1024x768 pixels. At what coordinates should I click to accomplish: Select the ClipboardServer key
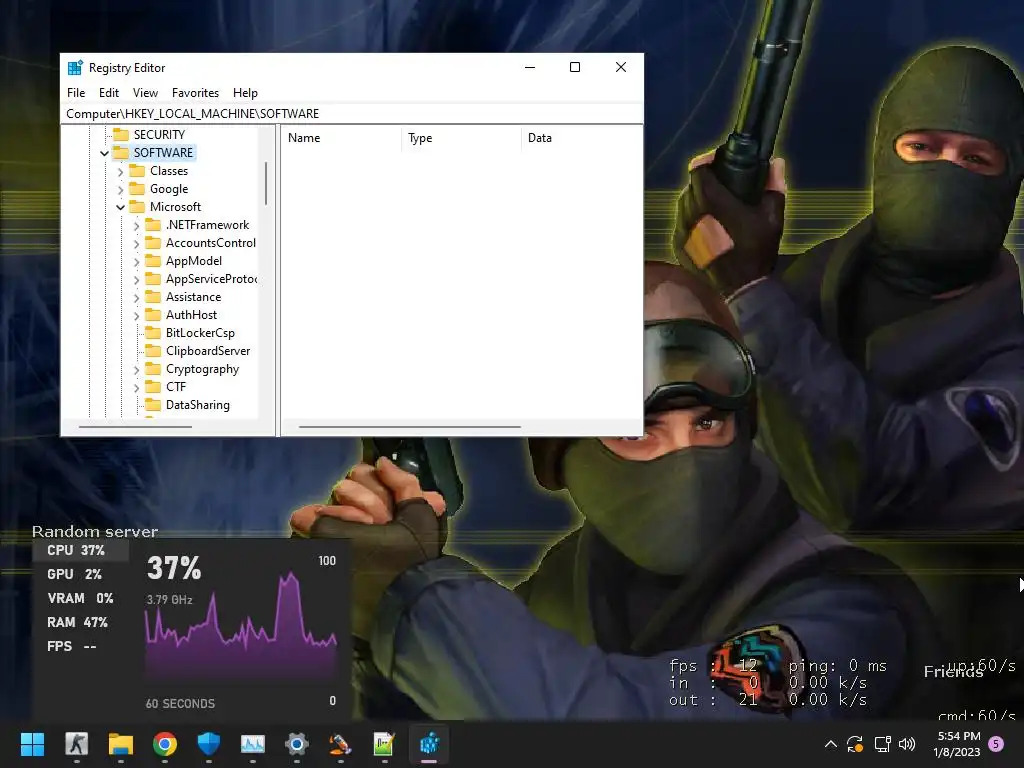[x=208, y=351]
